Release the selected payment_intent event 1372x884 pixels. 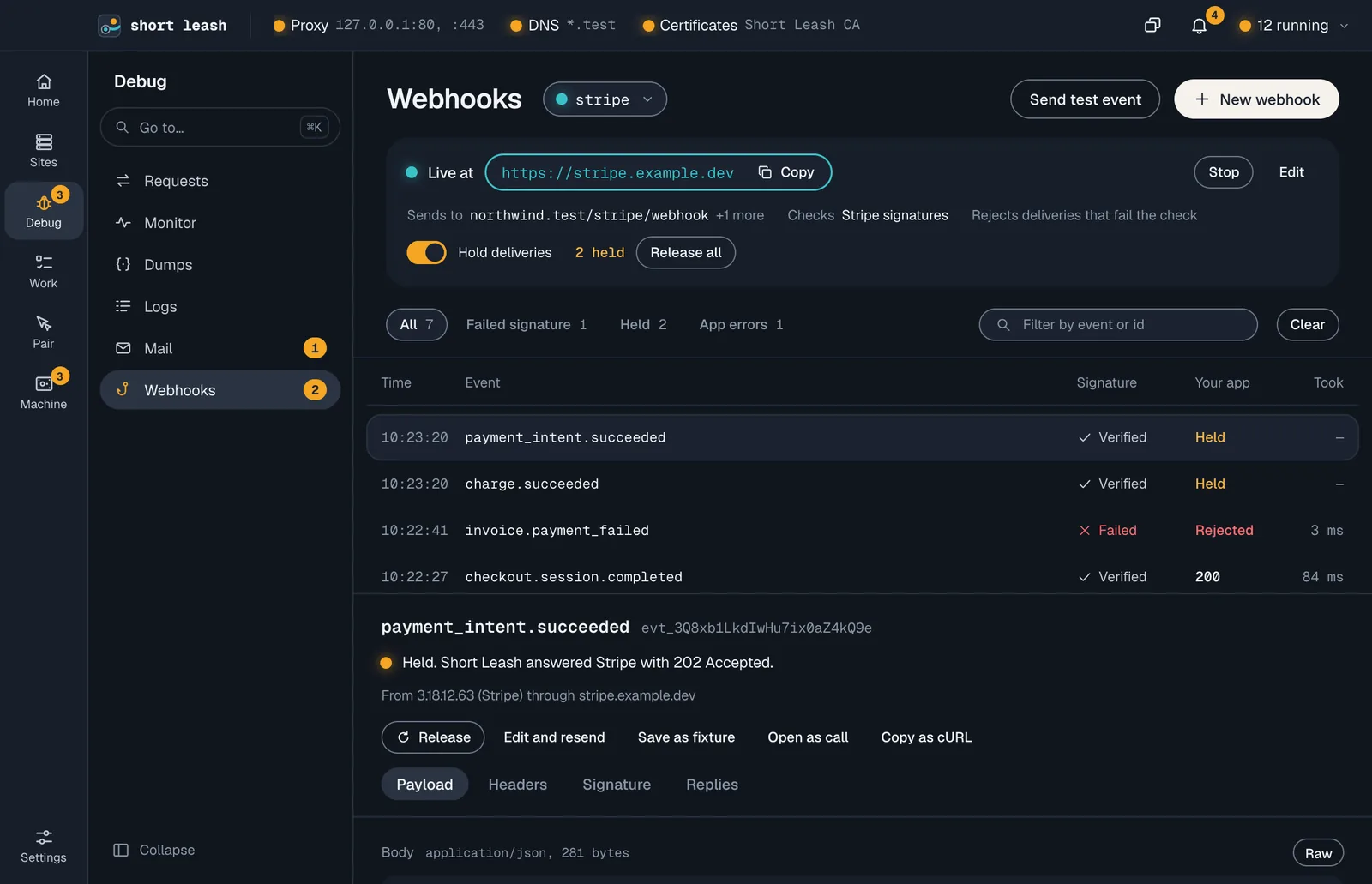tap(433, 737)
